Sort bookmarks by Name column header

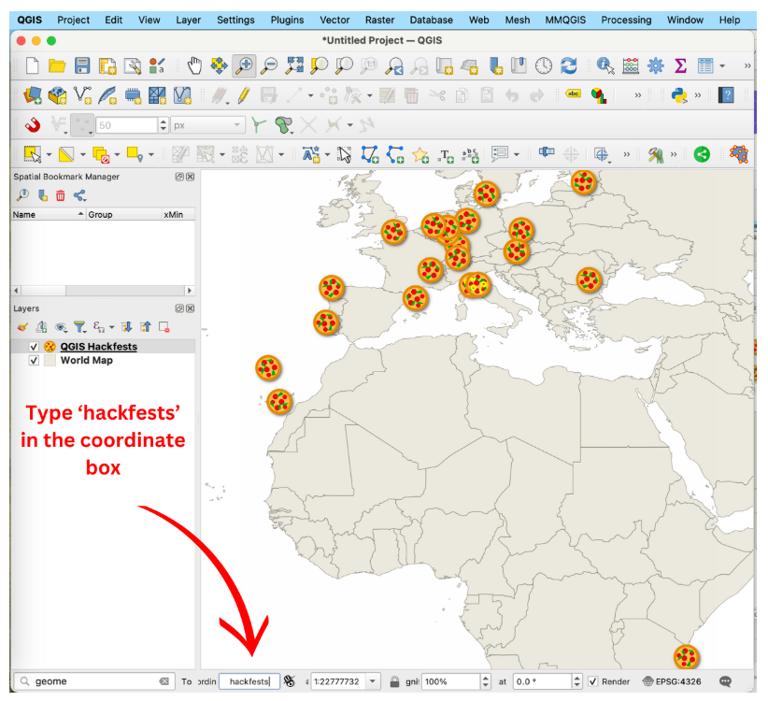[48, 215]
